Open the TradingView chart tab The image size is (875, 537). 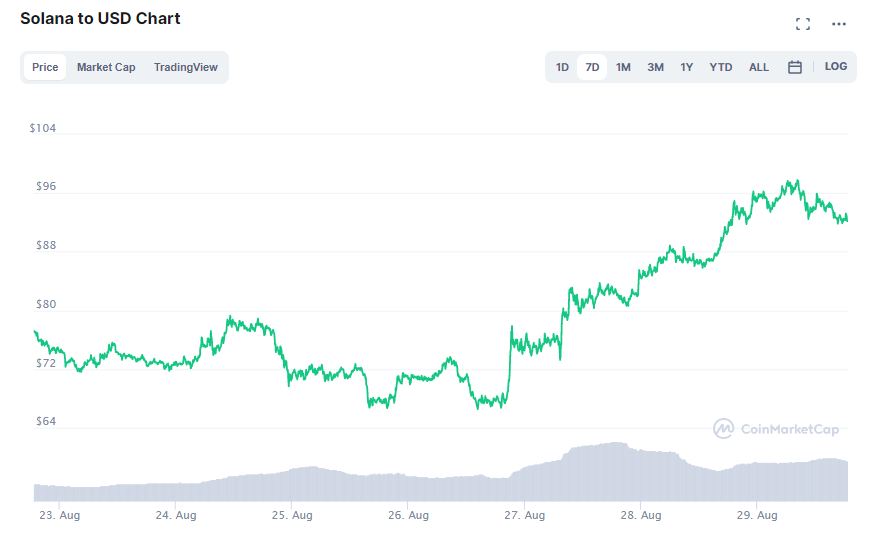[186, 67]
